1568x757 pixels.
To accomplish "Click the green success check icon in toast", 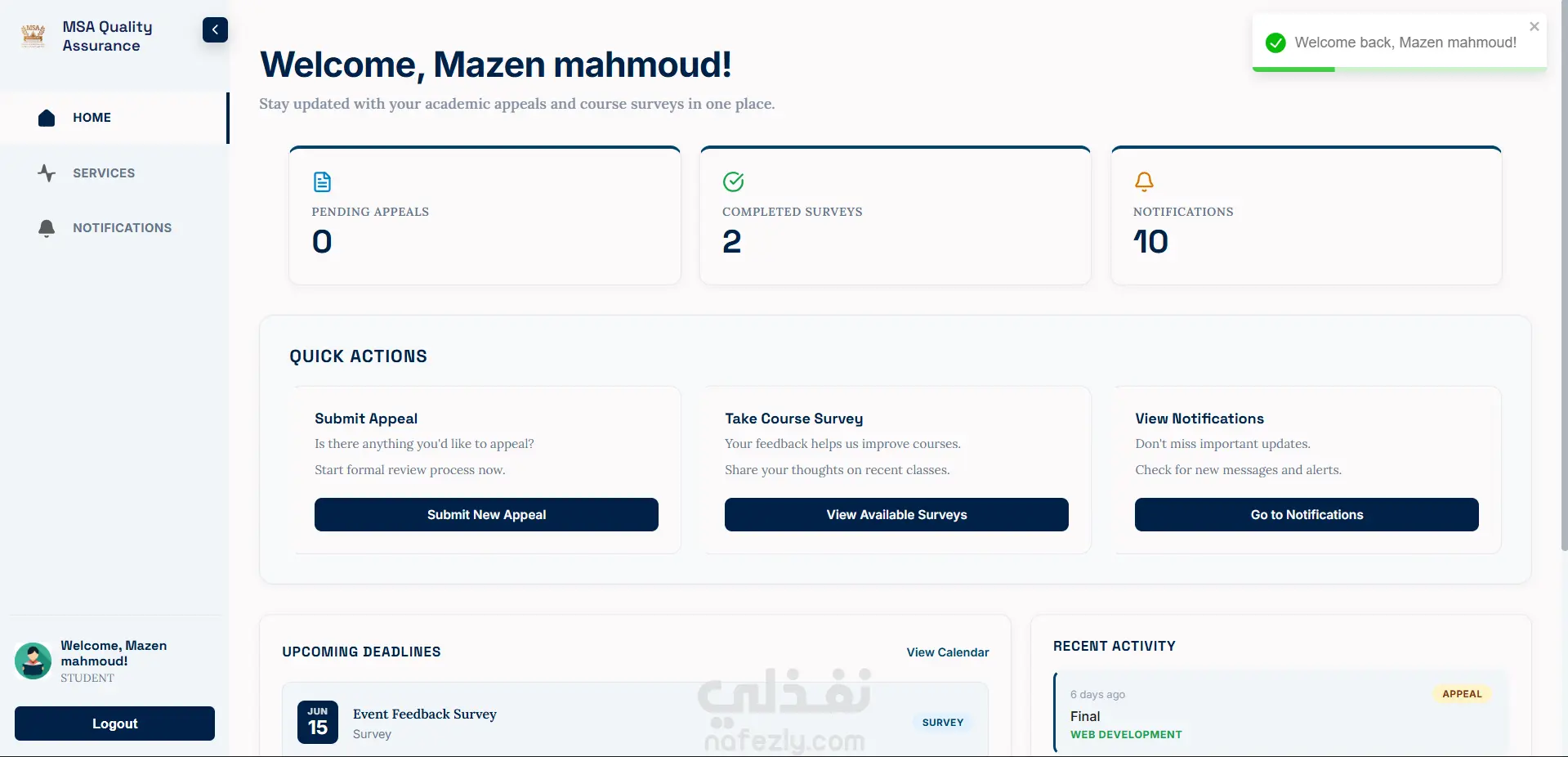I will coord(1275,43).
